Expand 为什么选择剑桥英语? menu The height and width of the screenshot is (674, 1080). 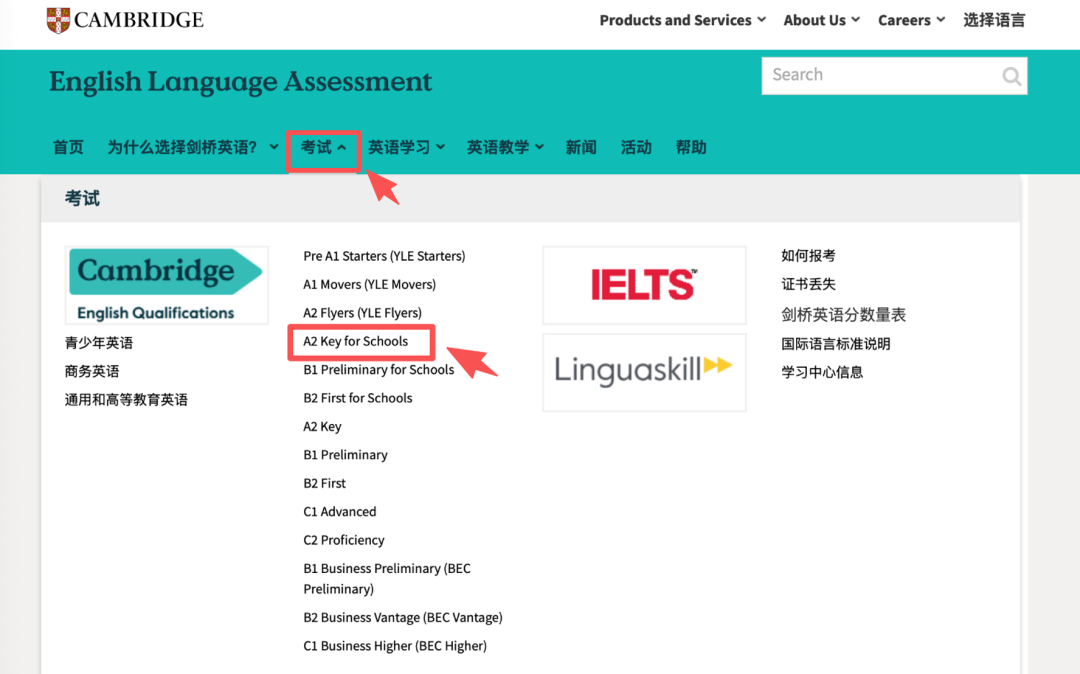click(192, 147)
